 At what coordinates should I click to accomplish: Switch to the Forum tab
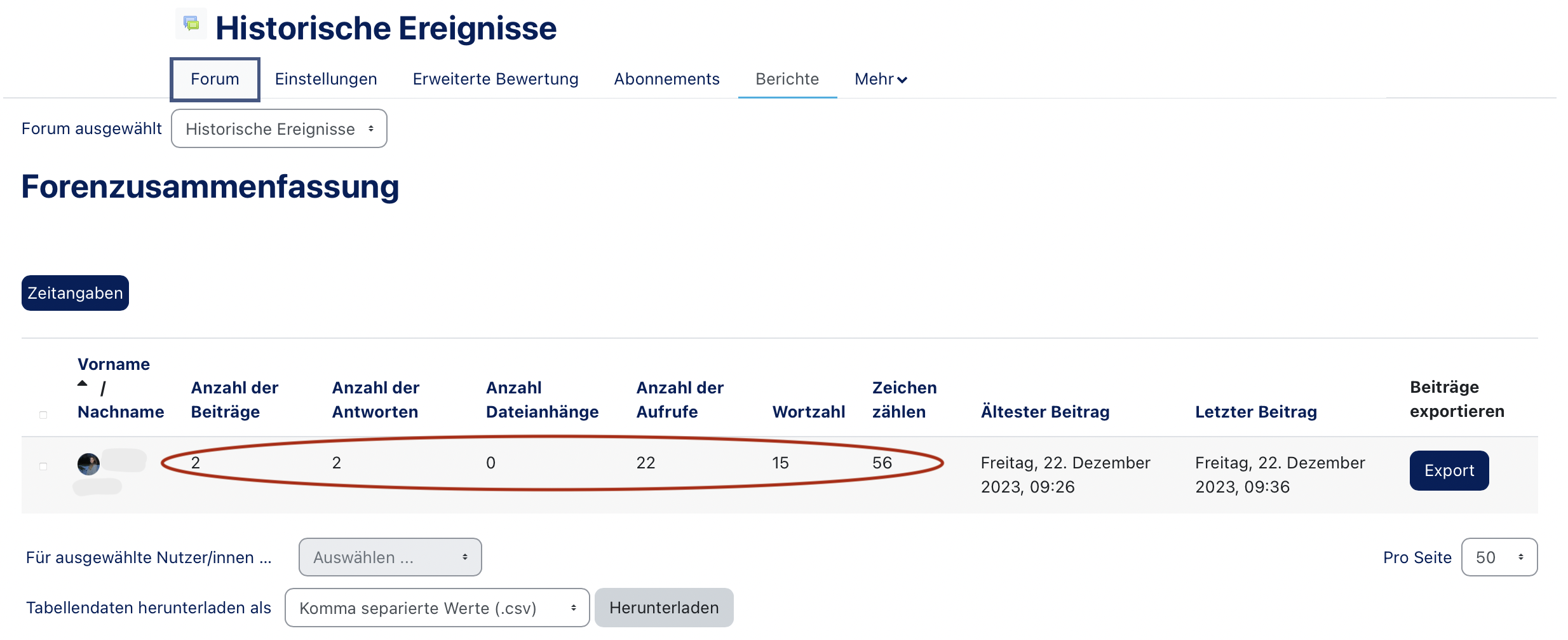[215, 79]
